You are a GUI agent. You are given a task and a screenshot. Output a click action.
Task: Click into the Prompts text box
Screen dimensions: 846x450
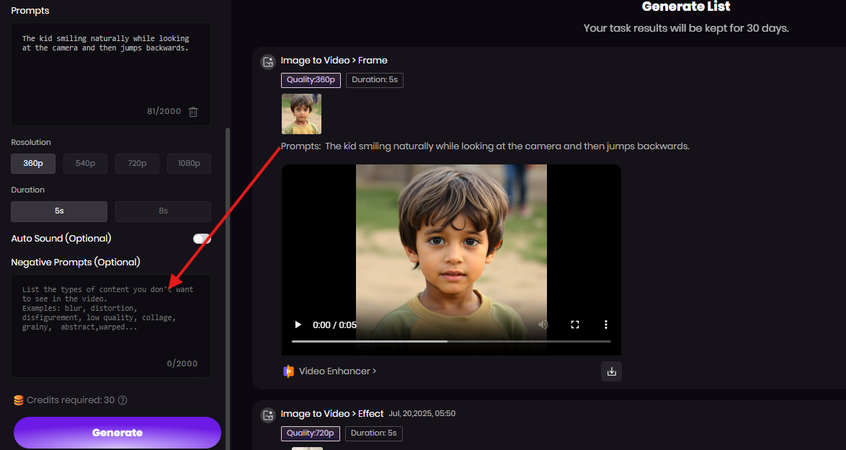tap(111, 74)
